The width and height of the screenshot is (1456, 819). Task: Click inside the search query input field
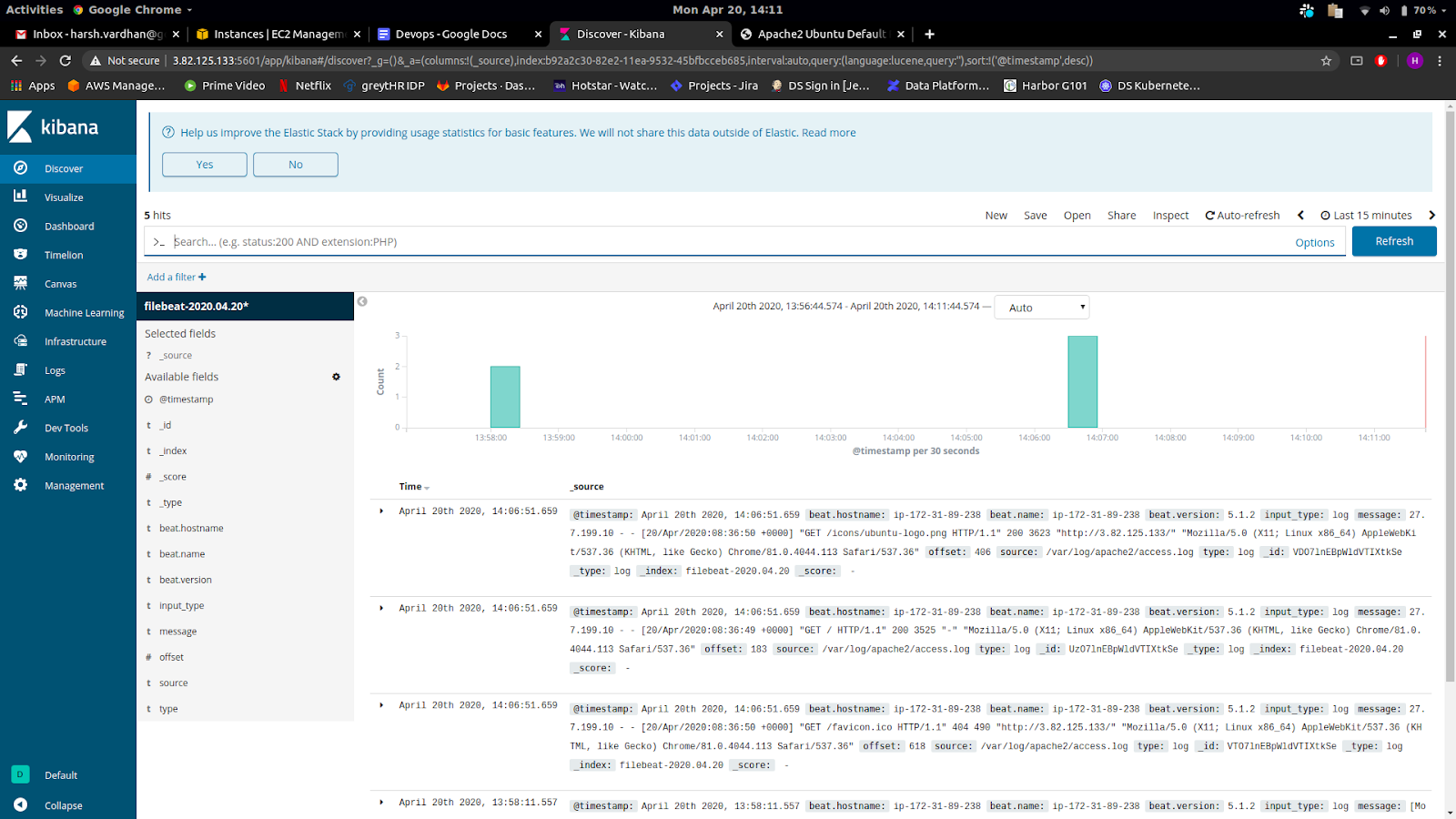click(637, 241)
